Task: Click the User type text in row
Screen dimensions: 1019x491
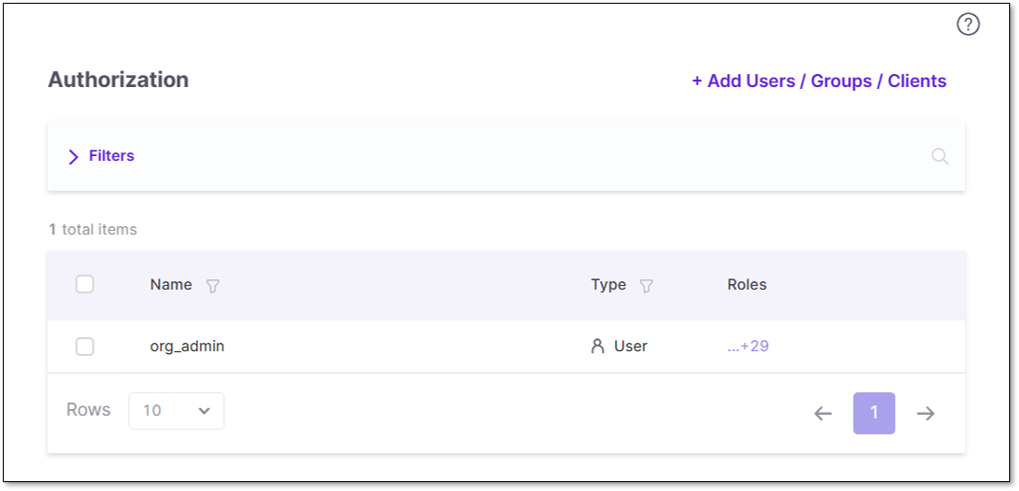Action: pos(631,346)
